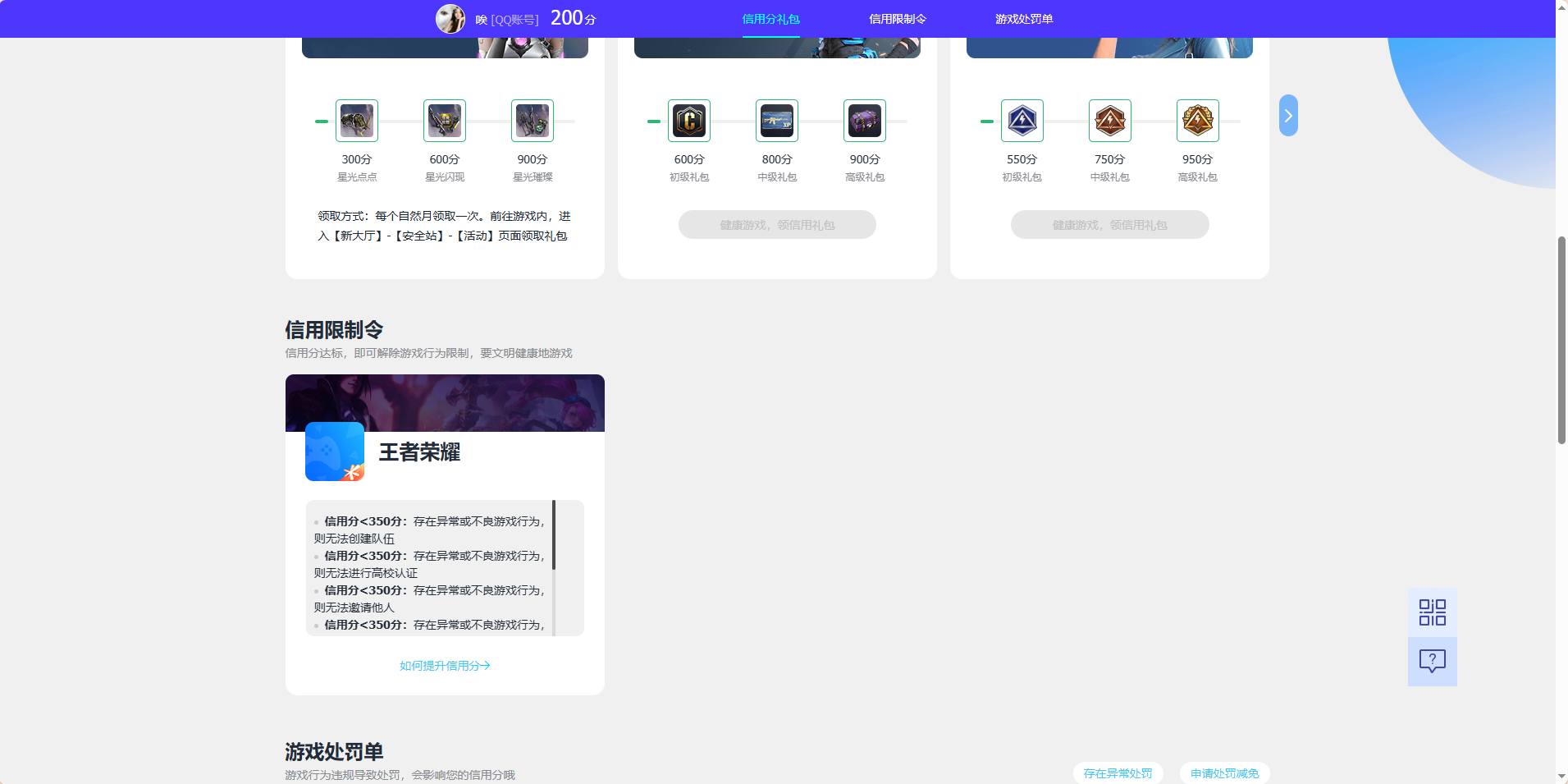
Task: Click the 领取方式 instructions text
Action: click(x=444, y=226)
